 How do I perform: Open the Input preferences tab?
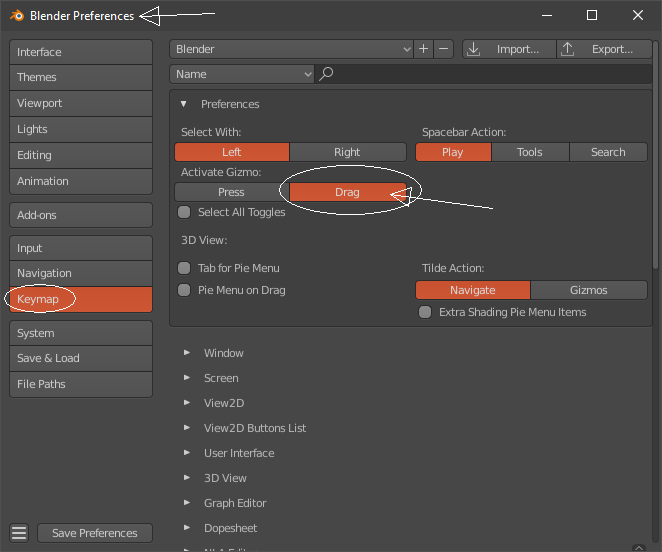[81, 248]
